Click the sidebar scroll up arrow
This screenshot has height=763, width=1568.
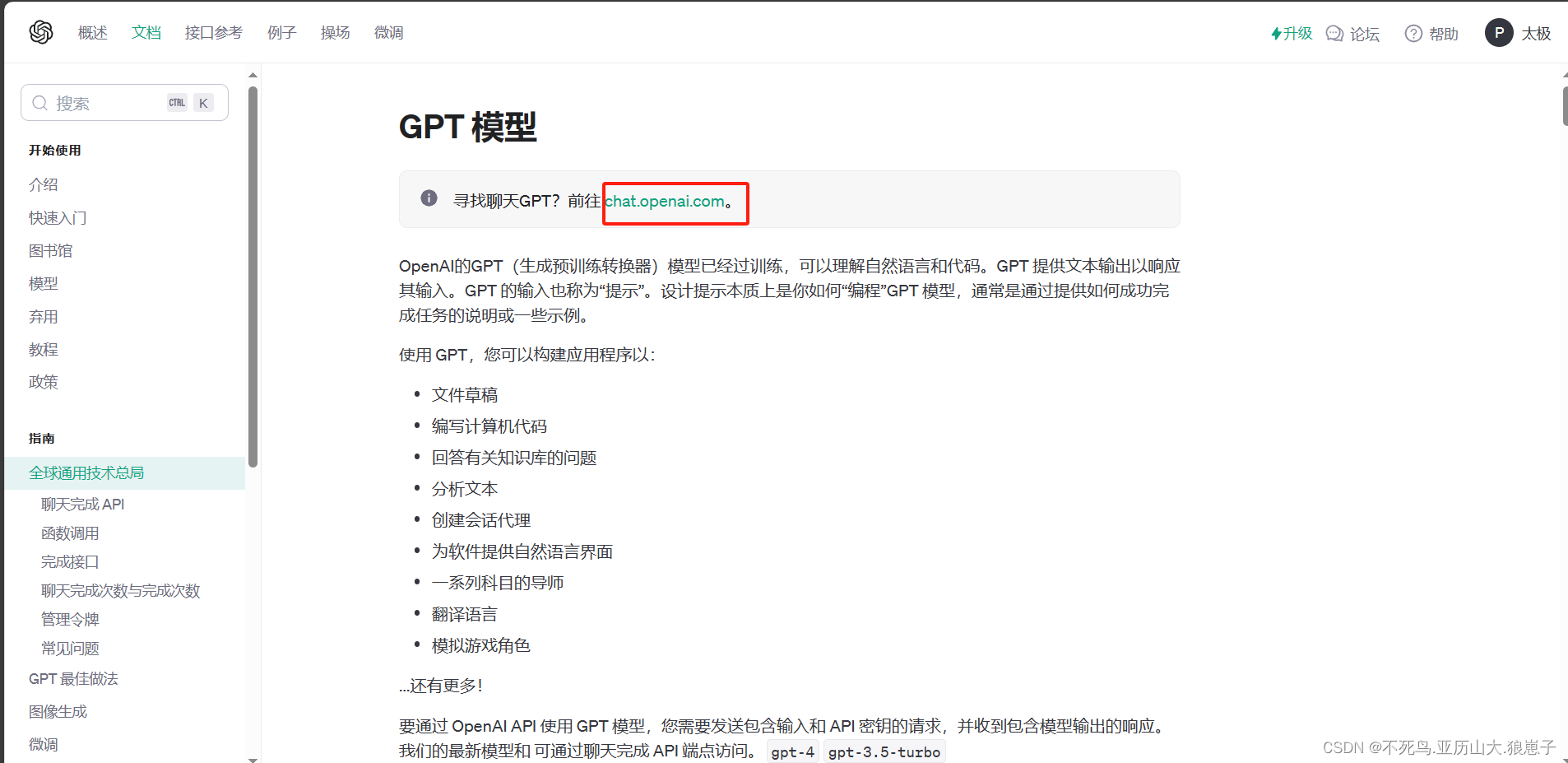(253, 75)
